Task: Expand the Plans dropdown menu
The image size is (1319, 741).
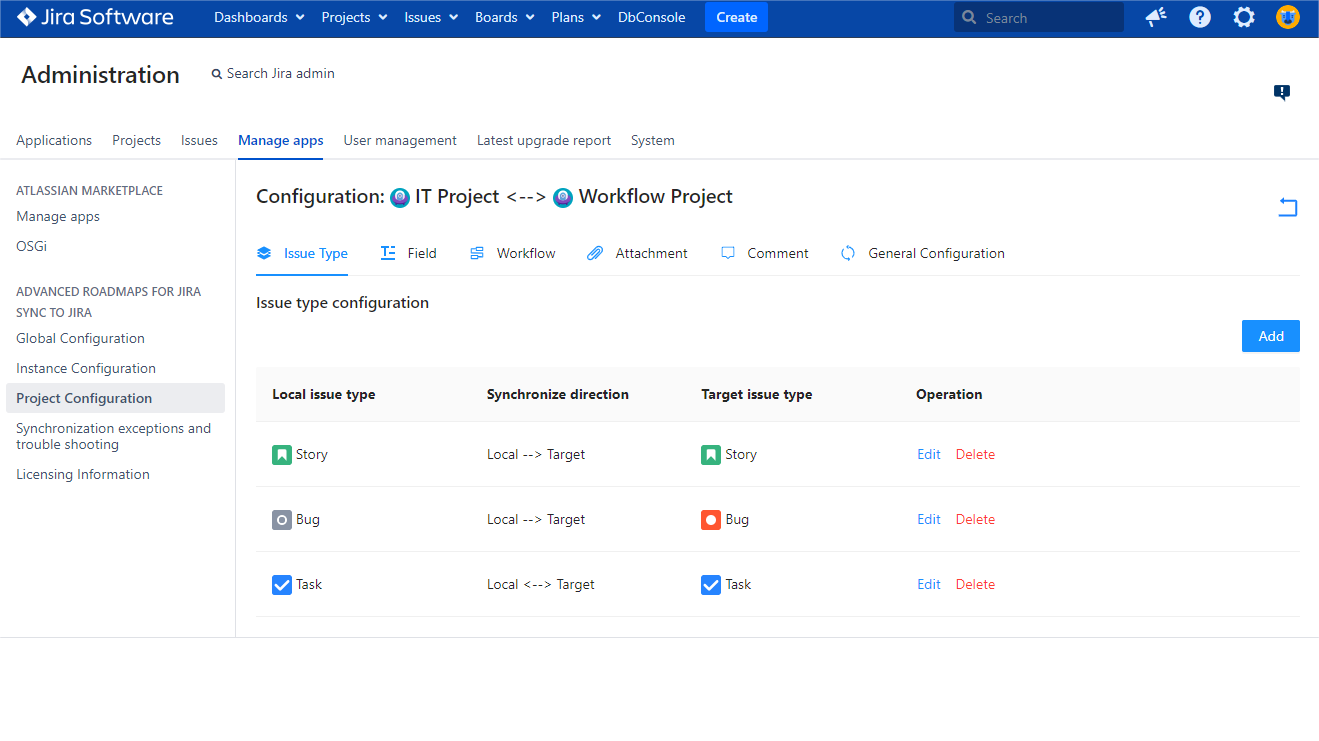Action: (x=576, y=17)
